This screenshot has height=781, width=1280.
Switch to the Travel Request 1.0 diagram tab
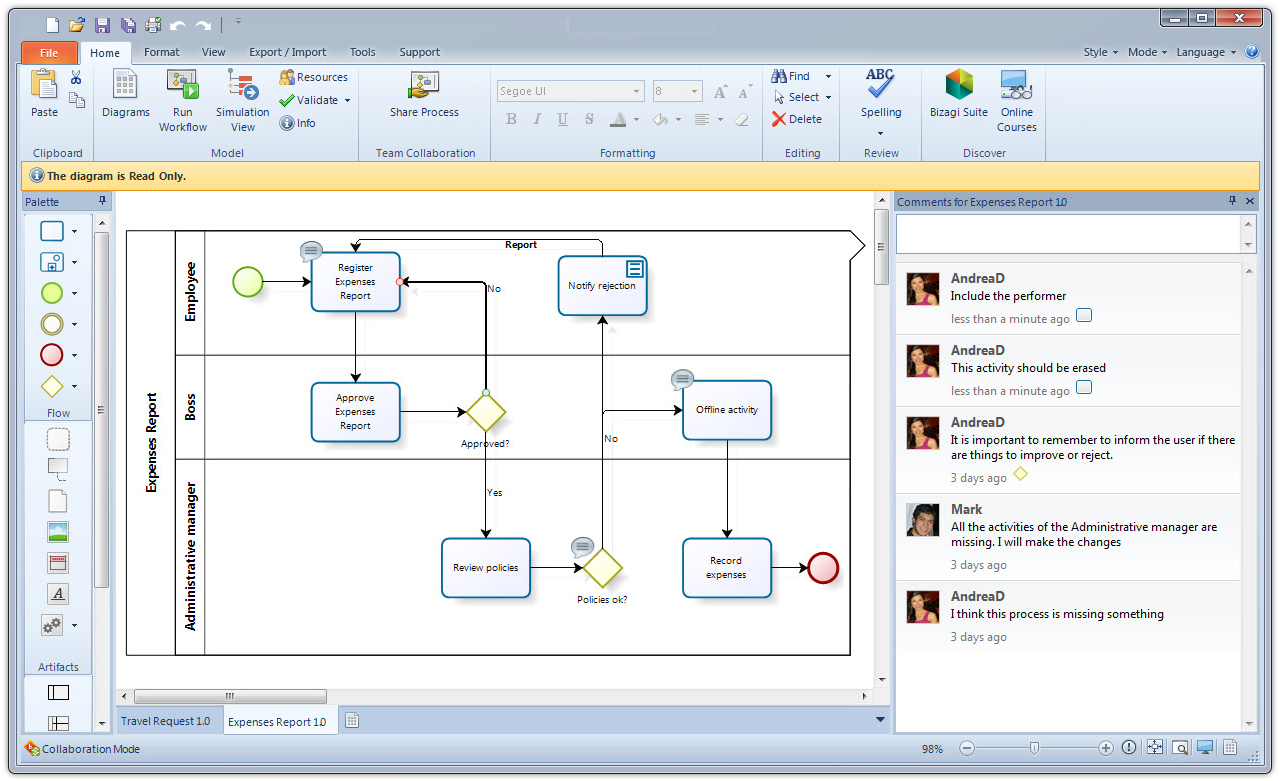(x=166, y=721)
